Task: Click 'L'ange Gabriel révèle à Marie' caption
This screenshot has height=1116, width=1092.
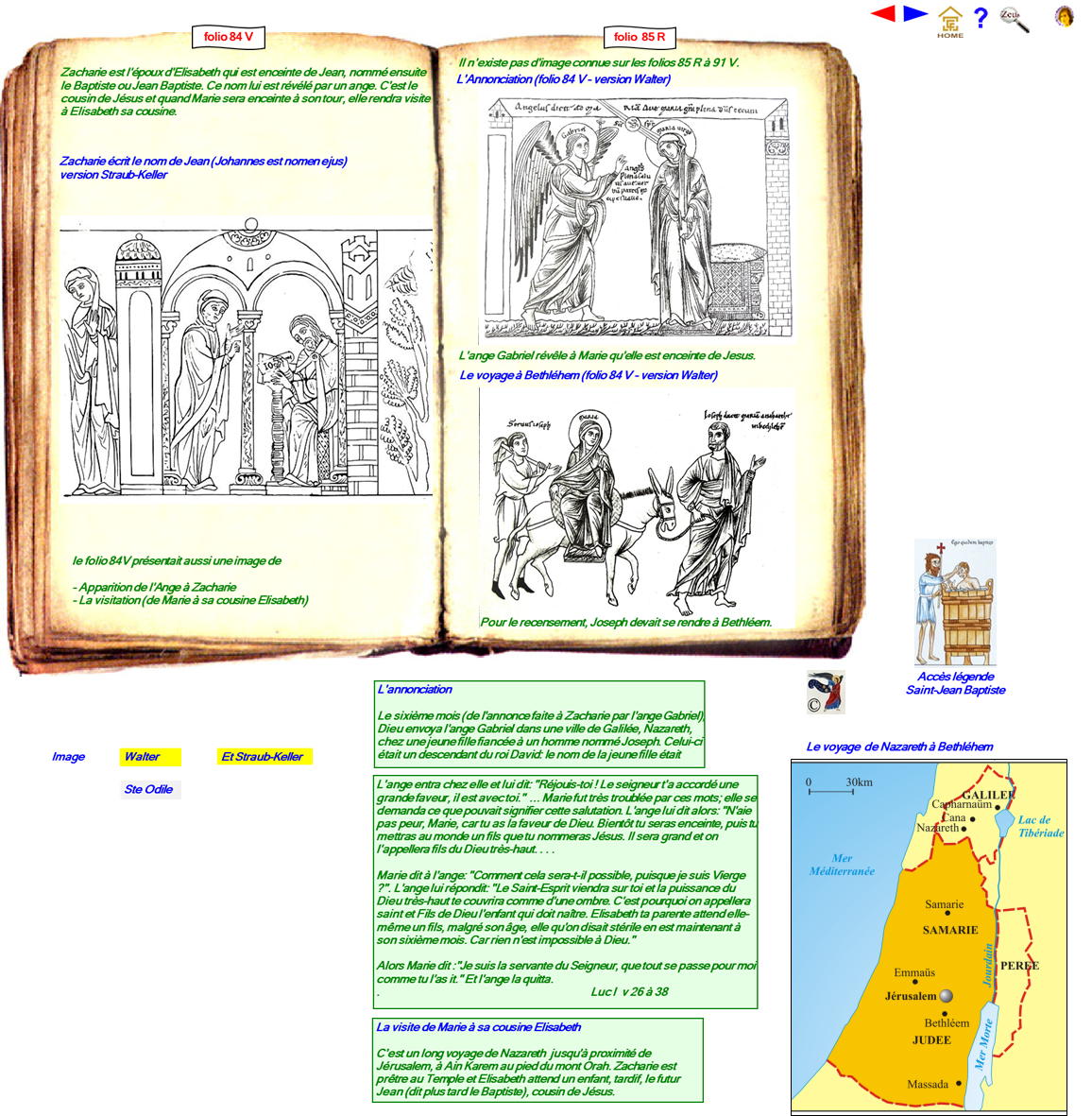Action: click(606, 355)
